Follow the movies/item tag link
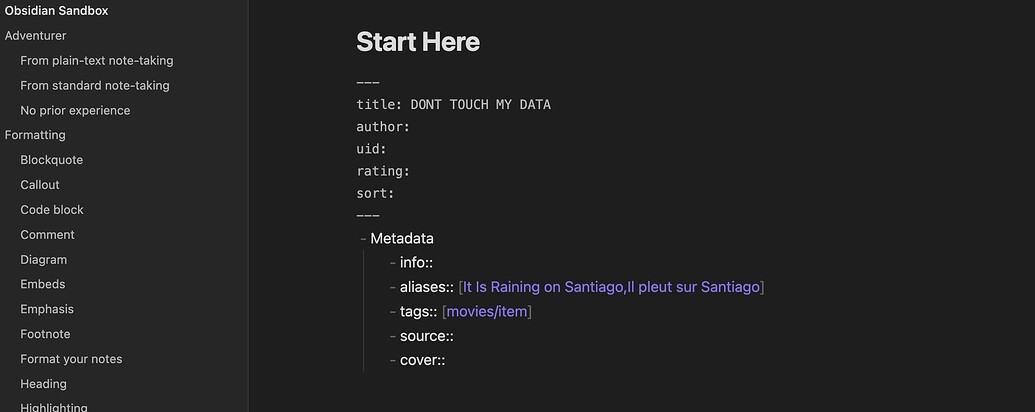The height and width of the screenshot is (412, 1035). tap(487, 311)
